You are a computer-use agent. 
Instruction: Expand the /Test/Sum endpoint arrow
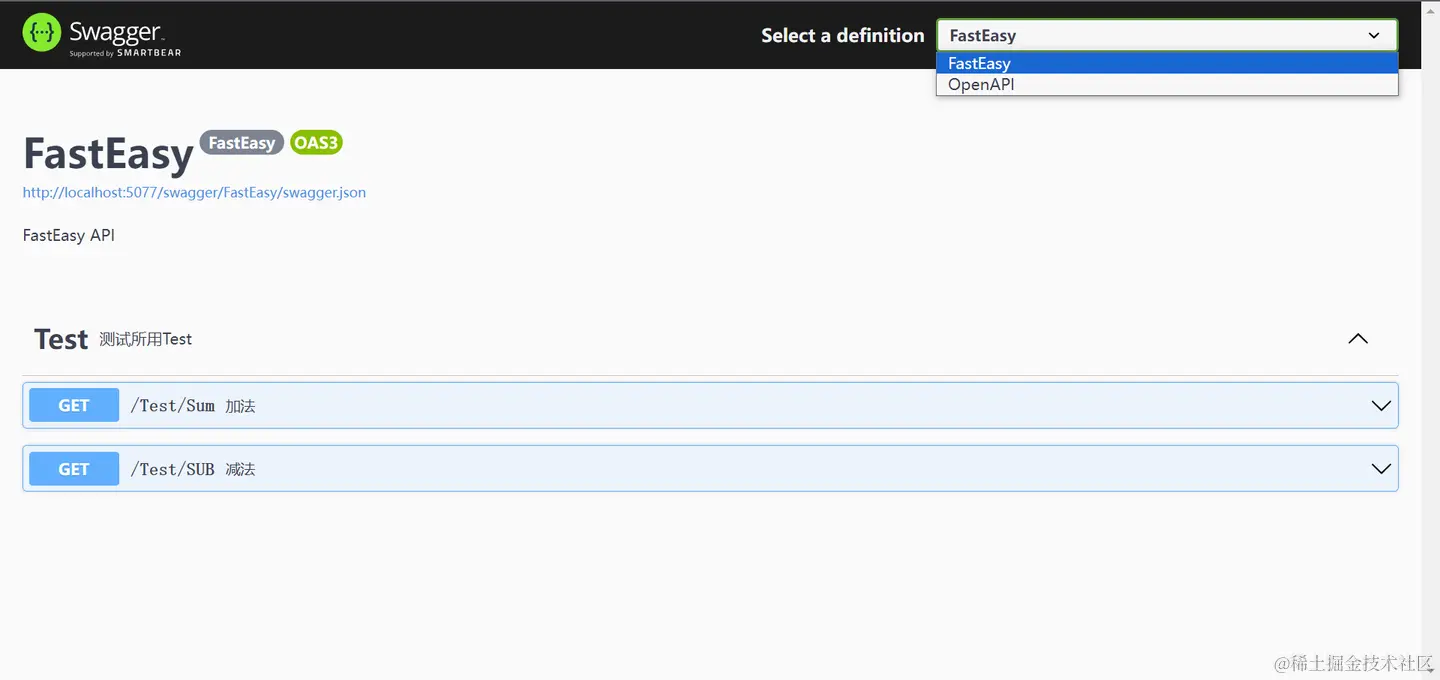[x=1380, y=405]
